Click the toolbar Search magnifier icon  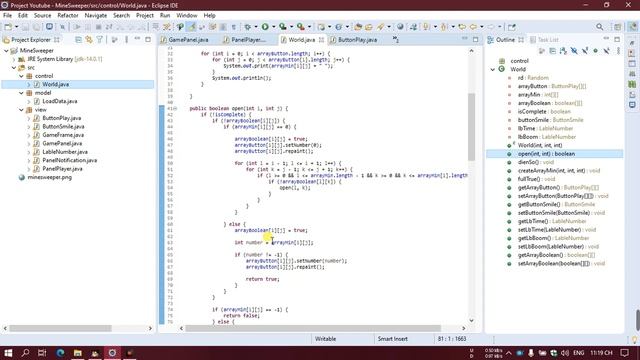(x=599, y=27)
